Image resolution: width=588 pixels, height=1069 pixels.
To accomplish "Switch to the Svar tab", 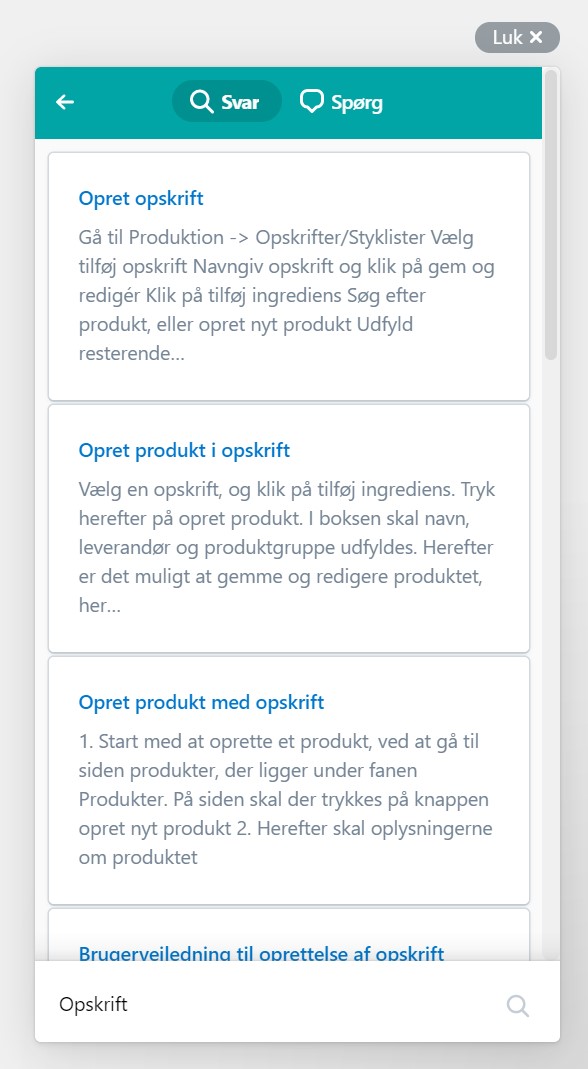I will pos(226,102).
